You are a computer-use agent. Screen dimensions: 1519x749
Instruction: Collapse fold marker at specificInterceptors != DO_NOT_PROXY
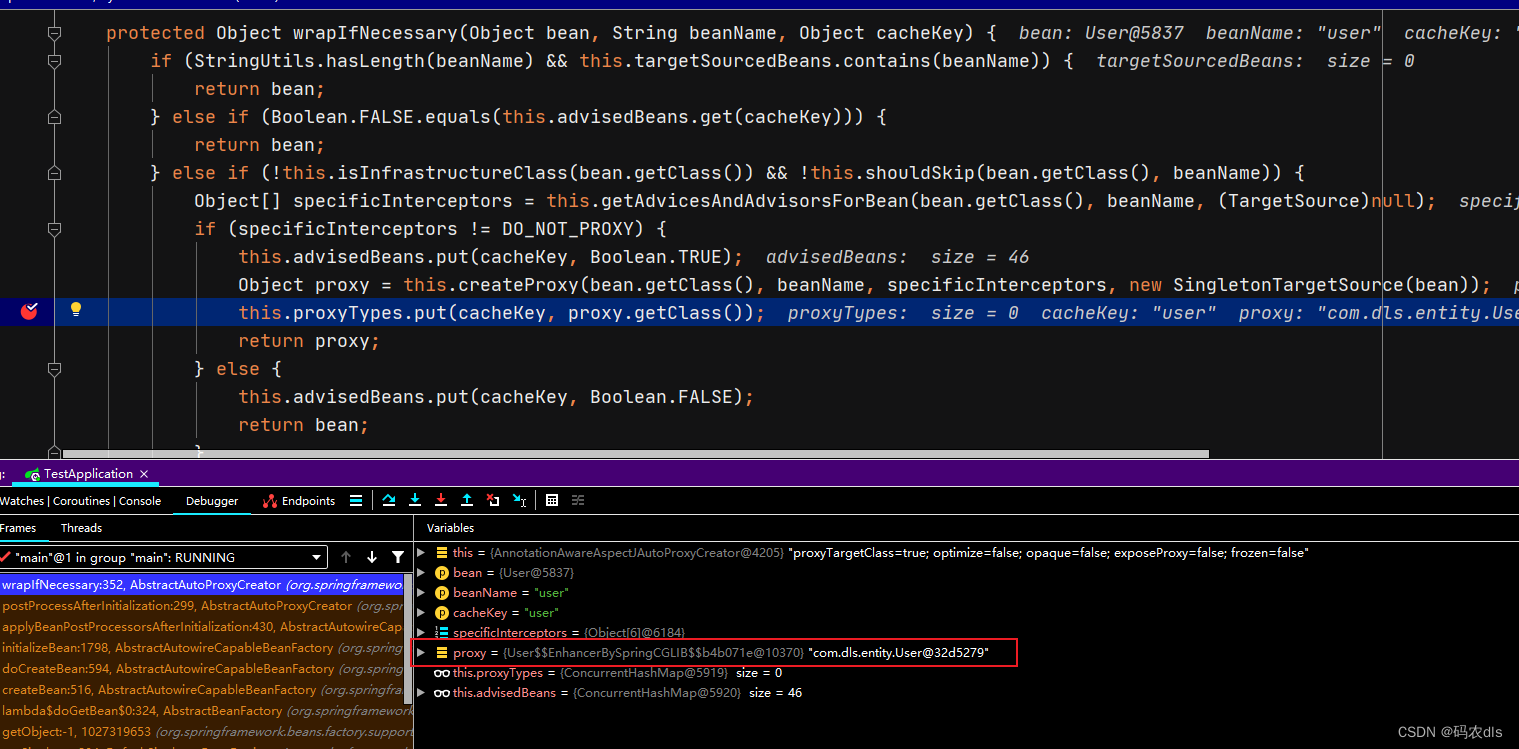tap(54, 229)
